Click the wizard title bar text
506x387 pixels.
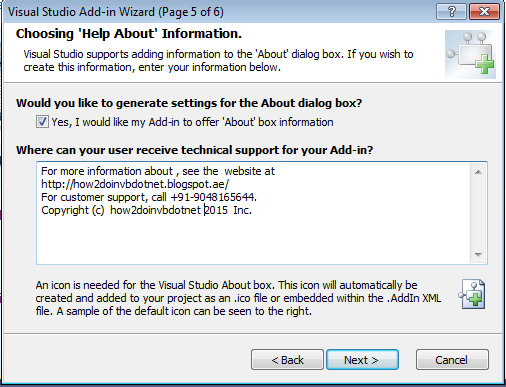[116, 12]
